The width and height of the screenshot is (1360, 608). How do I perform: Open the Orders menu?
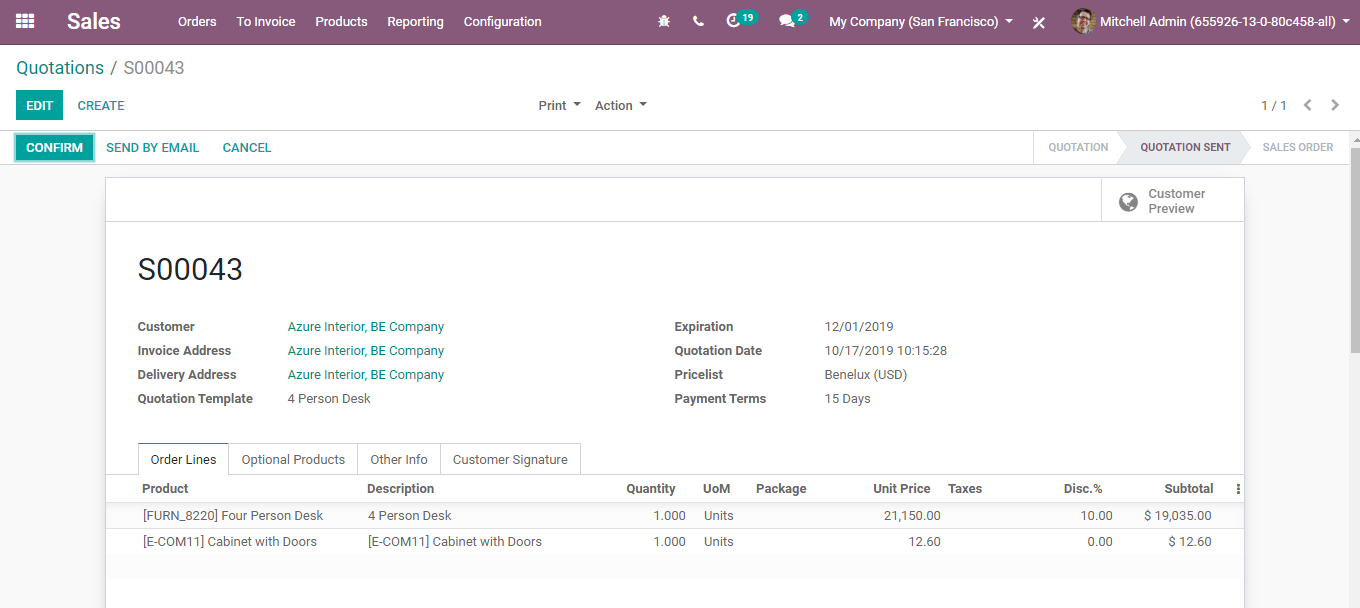tap(197, 21)
